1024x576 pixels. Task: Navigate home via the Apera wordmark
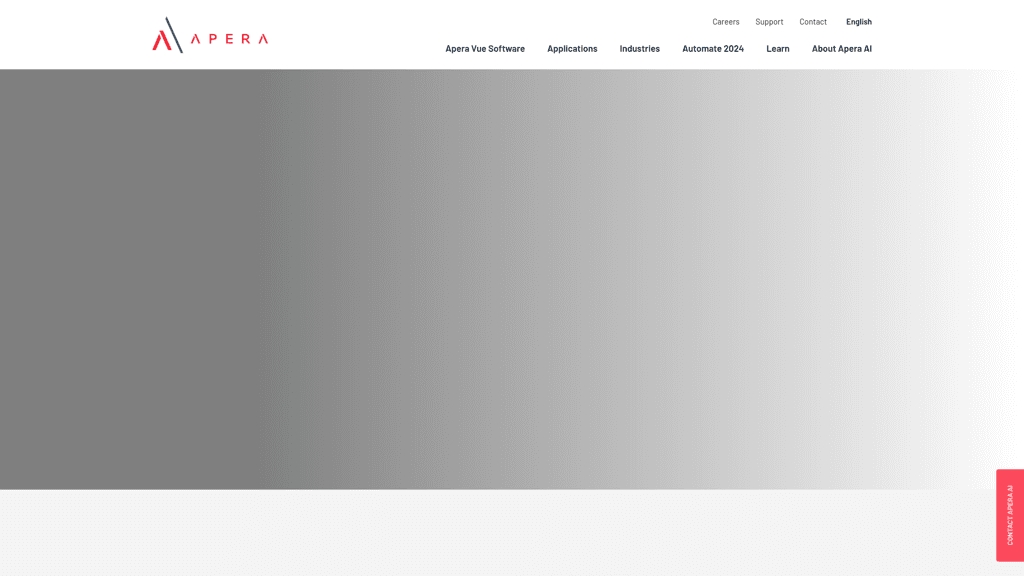[x=227, y=38]
